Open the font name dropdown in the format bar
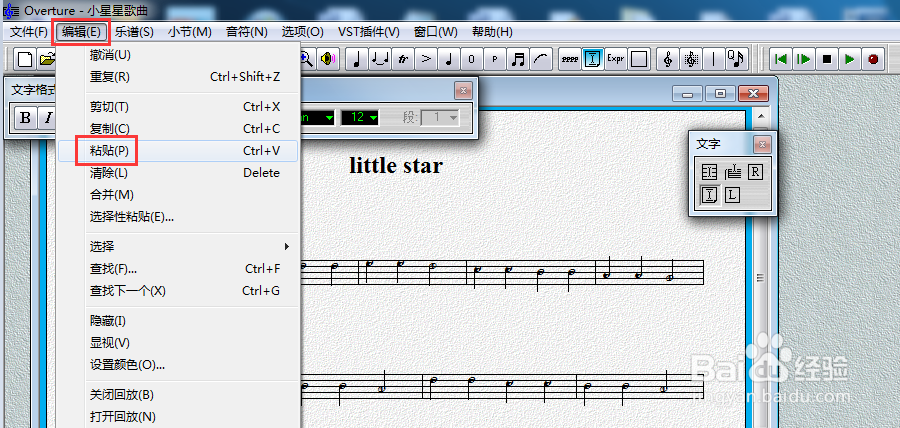The width and height of the screenshot is (900, 428). [328, 118]
